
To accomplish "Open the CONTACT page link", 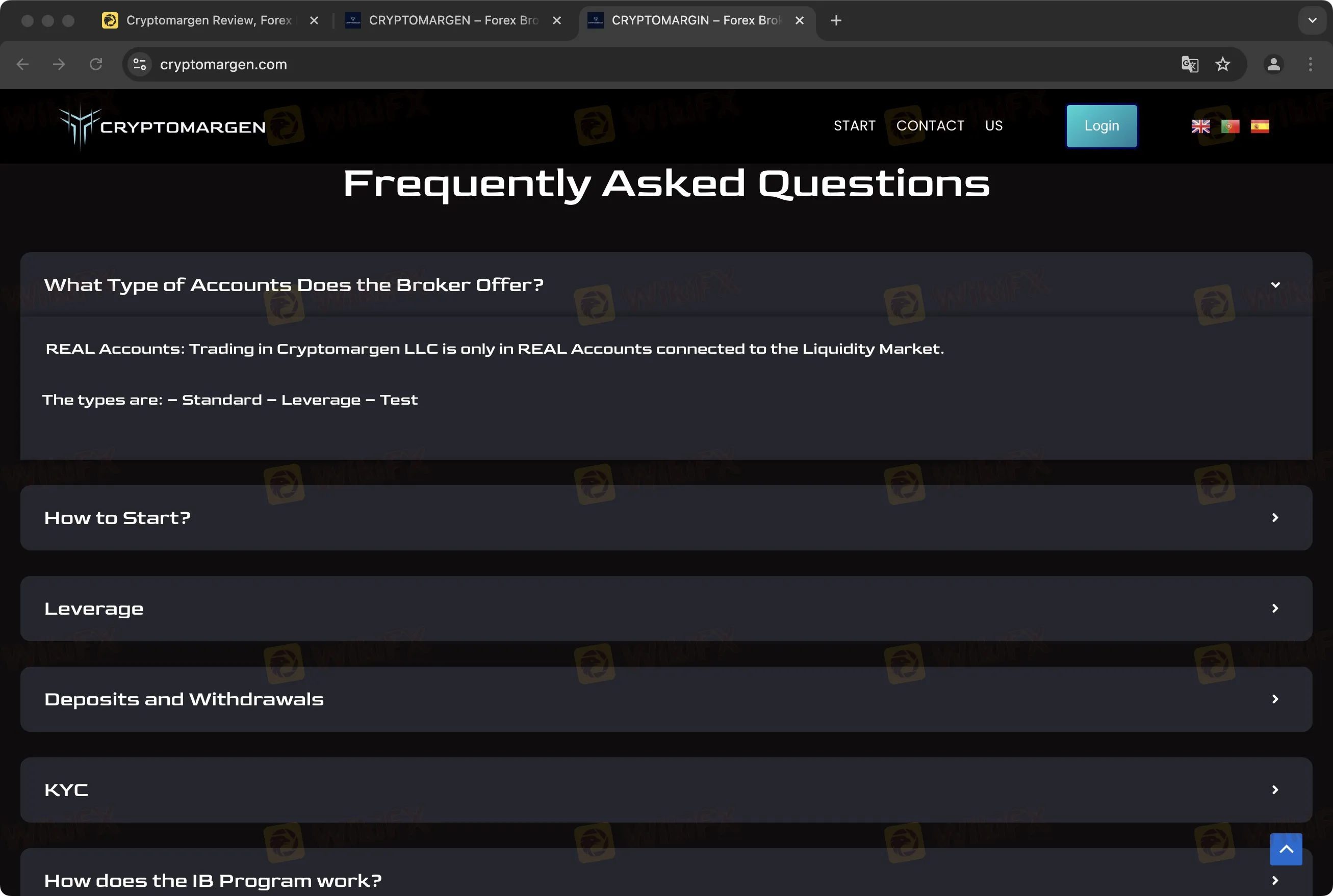I will [930, 126].
